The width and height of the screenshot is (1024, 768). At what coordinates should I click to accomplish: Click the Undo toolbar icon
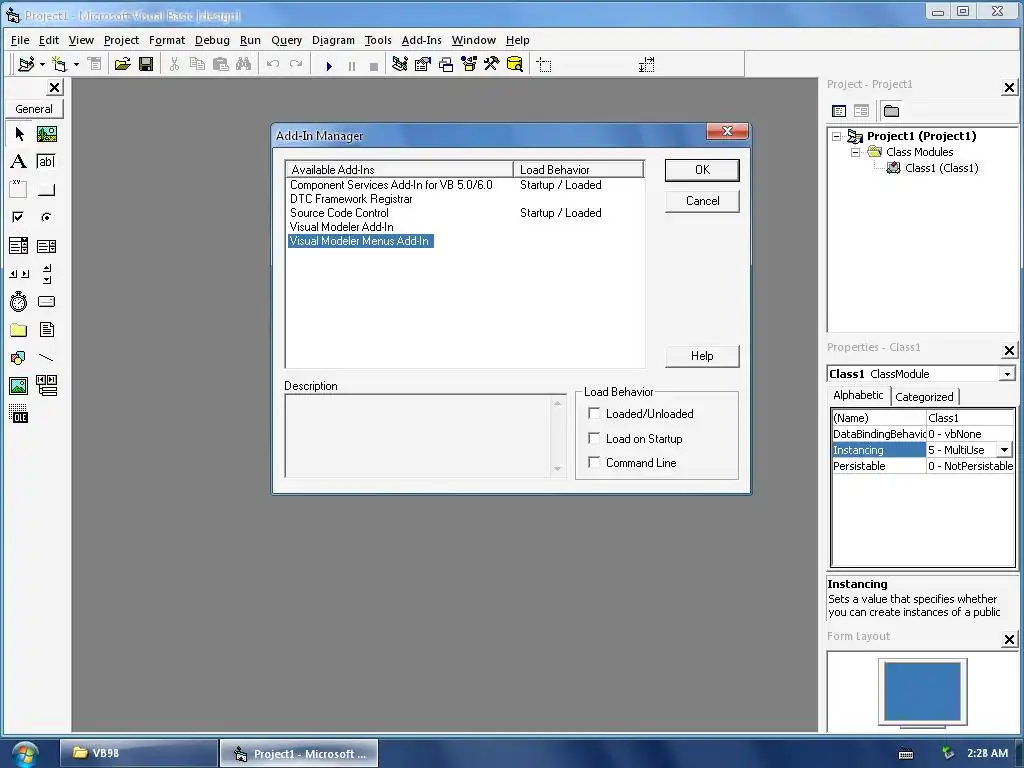pyautogui.click(x=273, y=64)
